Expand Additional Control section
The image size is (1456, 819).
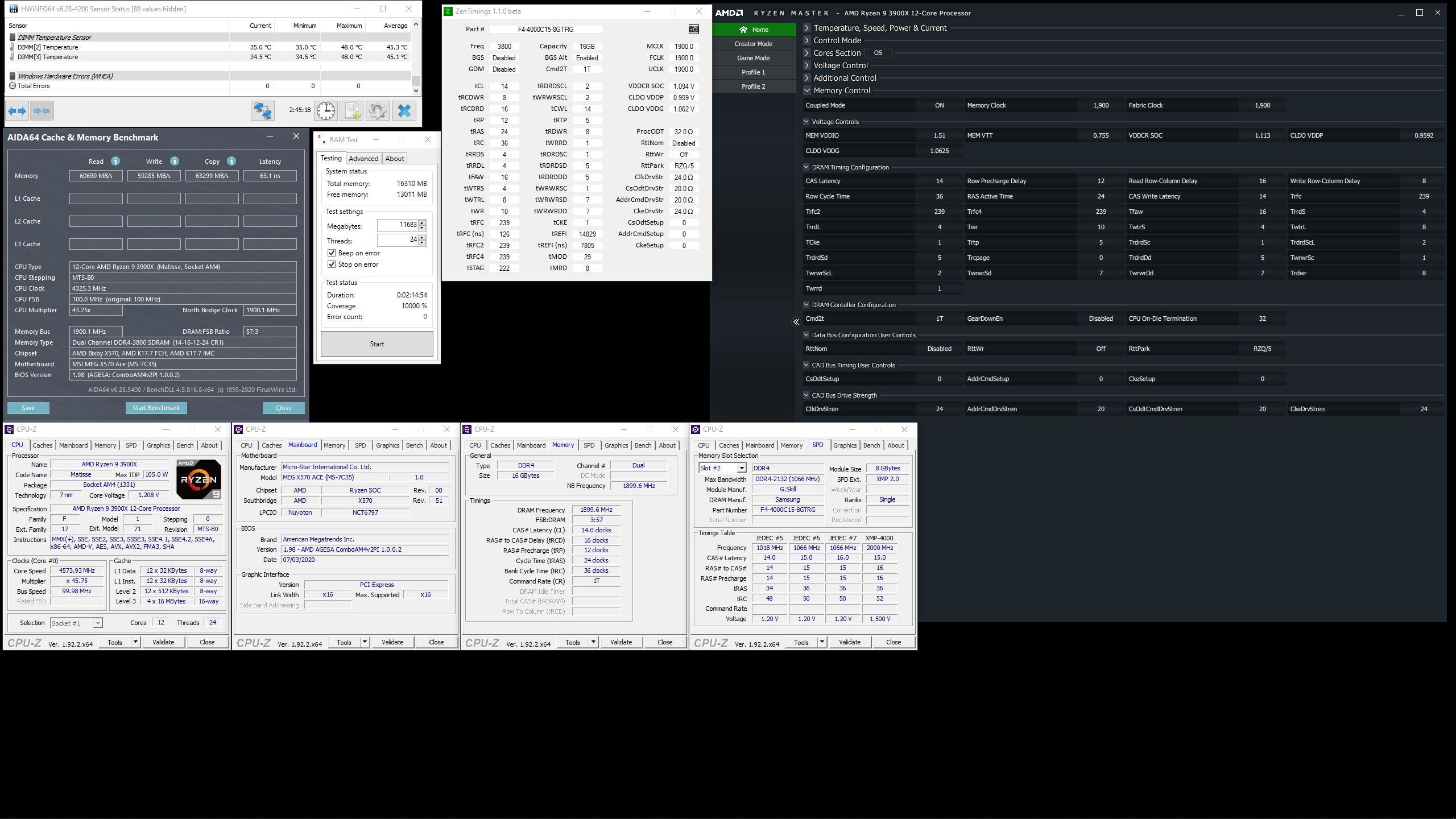point(806,78)
